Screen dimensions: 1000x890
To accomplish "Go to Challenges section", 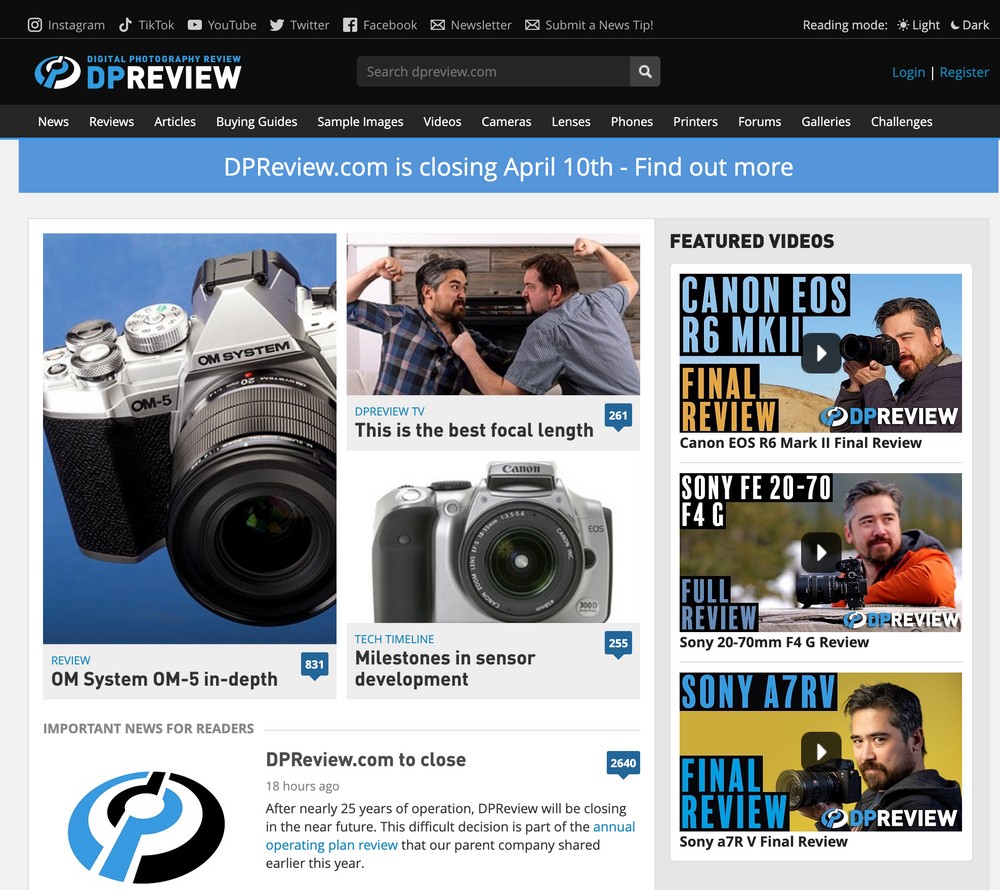I will click(x=901, y=121).
